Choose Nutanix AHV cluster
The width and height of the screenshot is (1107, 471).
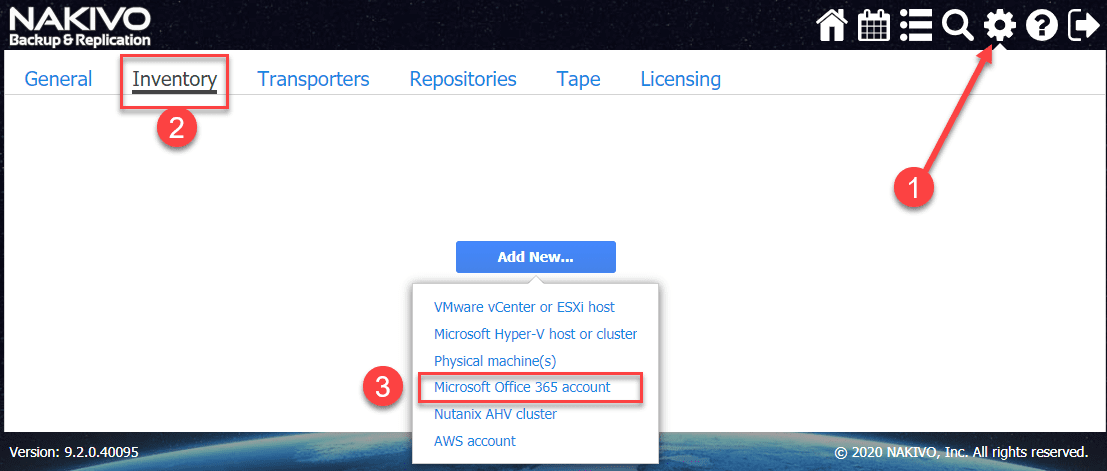[496, 414]
